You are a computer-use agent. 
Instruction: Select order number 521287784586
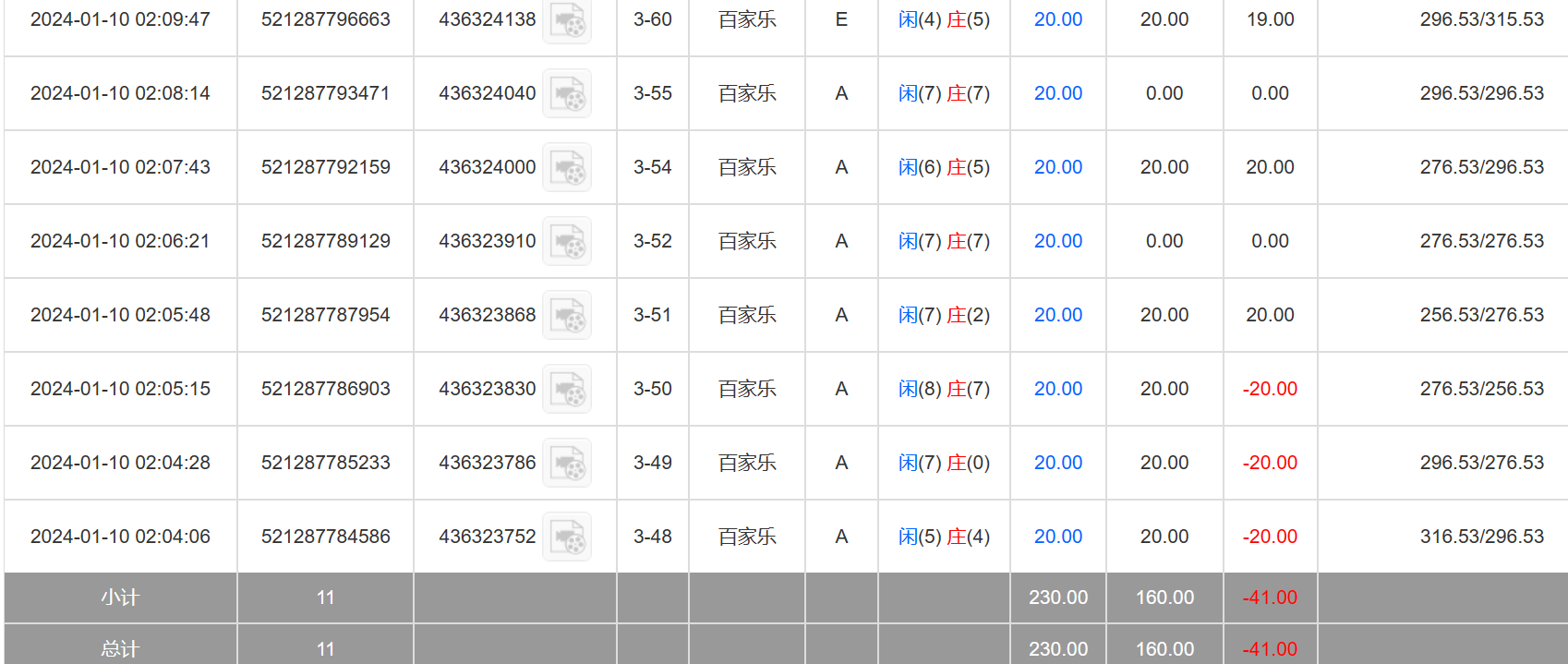pos(326,537)
